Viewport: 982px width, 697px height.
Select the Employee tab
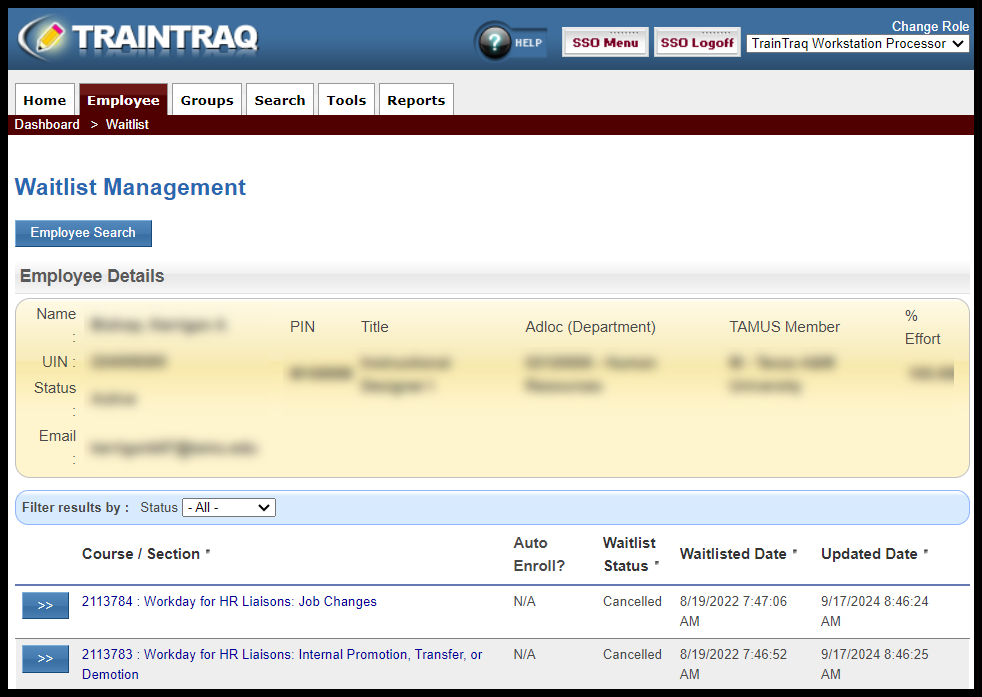(x=123, y=100)
